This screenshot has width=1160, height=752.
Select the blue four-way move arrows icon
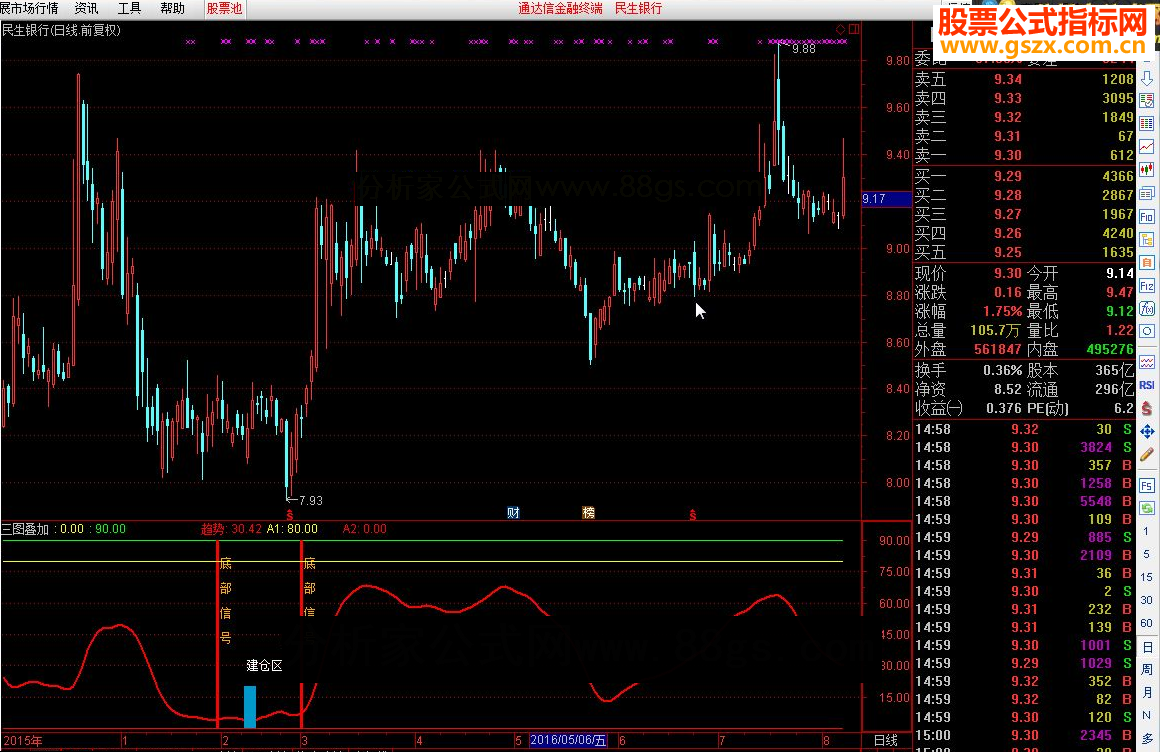[1147, 432]
